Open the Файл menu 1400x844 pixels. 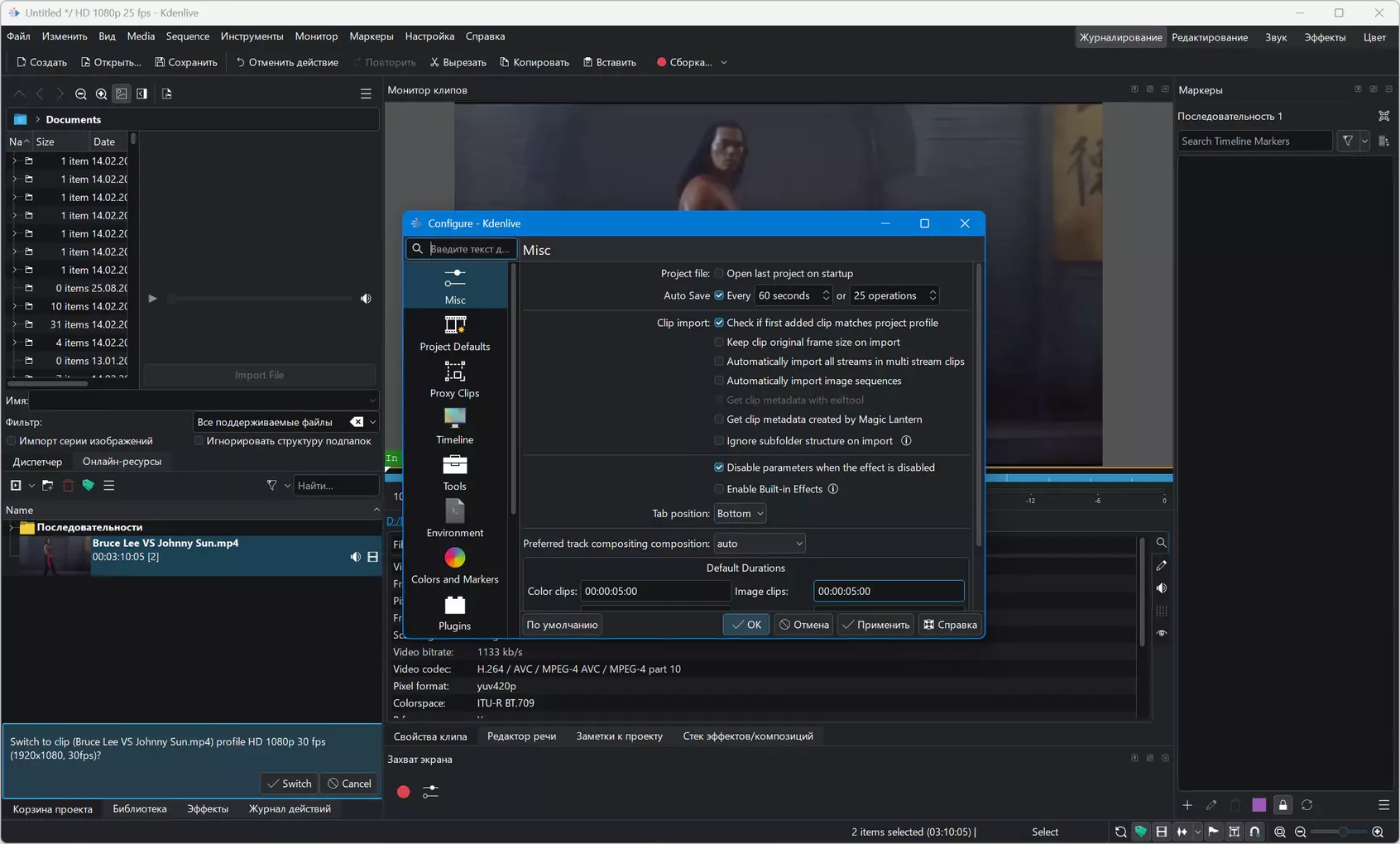pos(18,36)
